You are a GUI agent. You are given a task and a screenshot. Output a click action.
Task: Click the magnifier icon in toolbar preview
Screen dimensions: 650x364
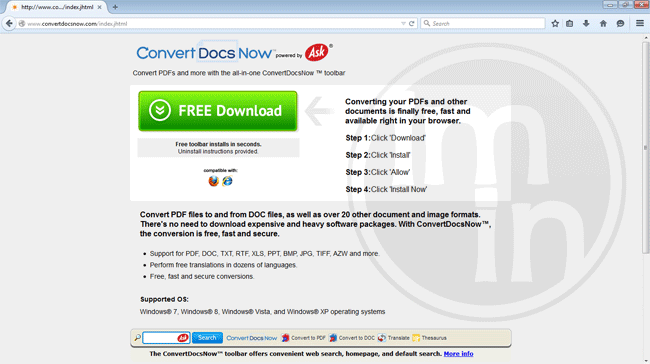(x=137, y=338)
